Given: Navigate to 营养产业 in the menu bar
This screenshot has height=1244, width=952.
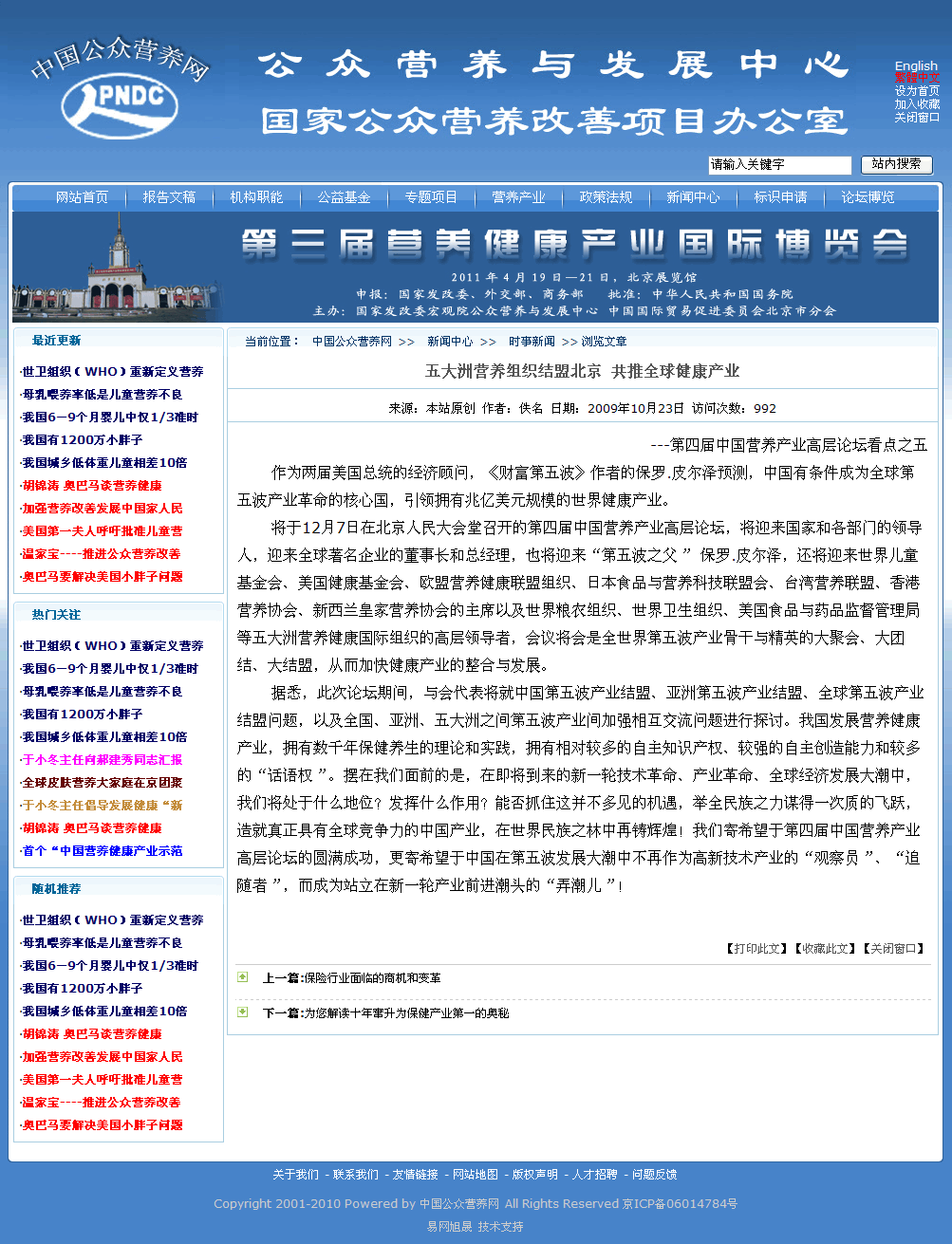Looking at the screenshot, I should pos(518,197).
